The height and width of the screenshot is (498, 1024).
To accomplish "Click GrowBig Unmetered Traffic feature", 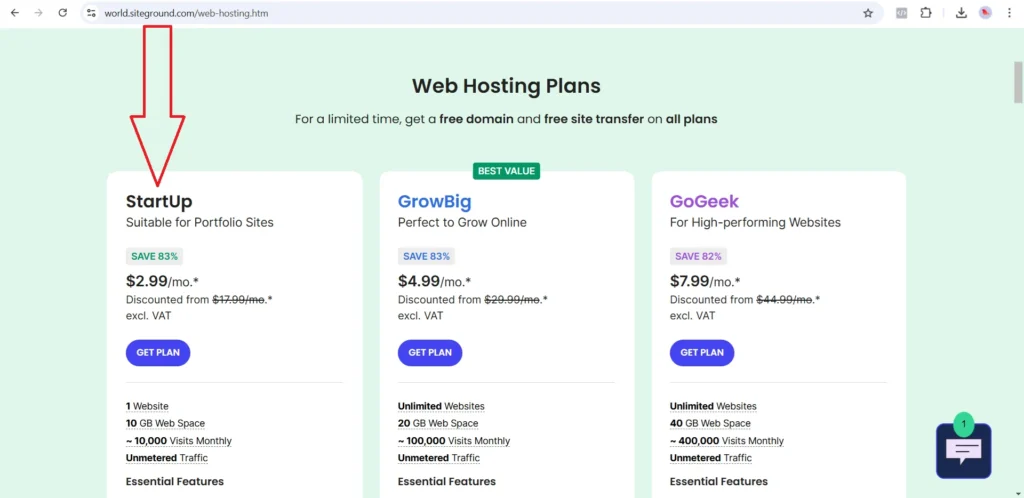I will (439, 458).
